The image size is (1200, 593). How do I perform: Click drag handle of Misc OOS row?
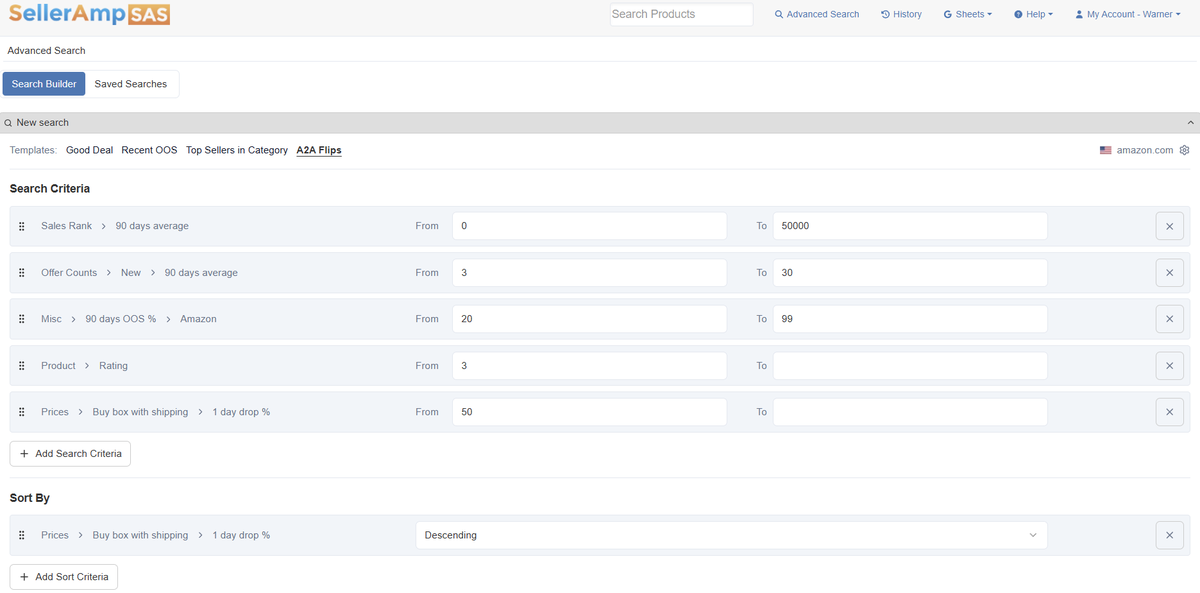click(x=22, y=319)
